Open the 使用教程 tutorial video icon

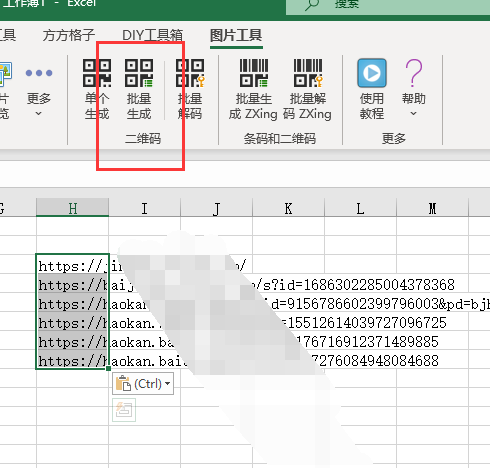tap(372, 73)
